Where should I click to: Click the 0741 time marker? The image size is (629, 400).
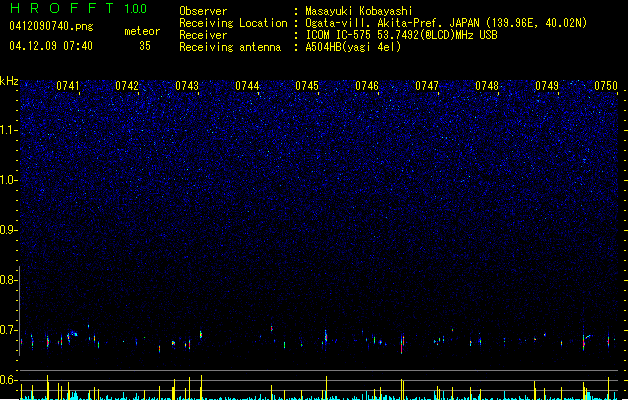click(68, 86)
